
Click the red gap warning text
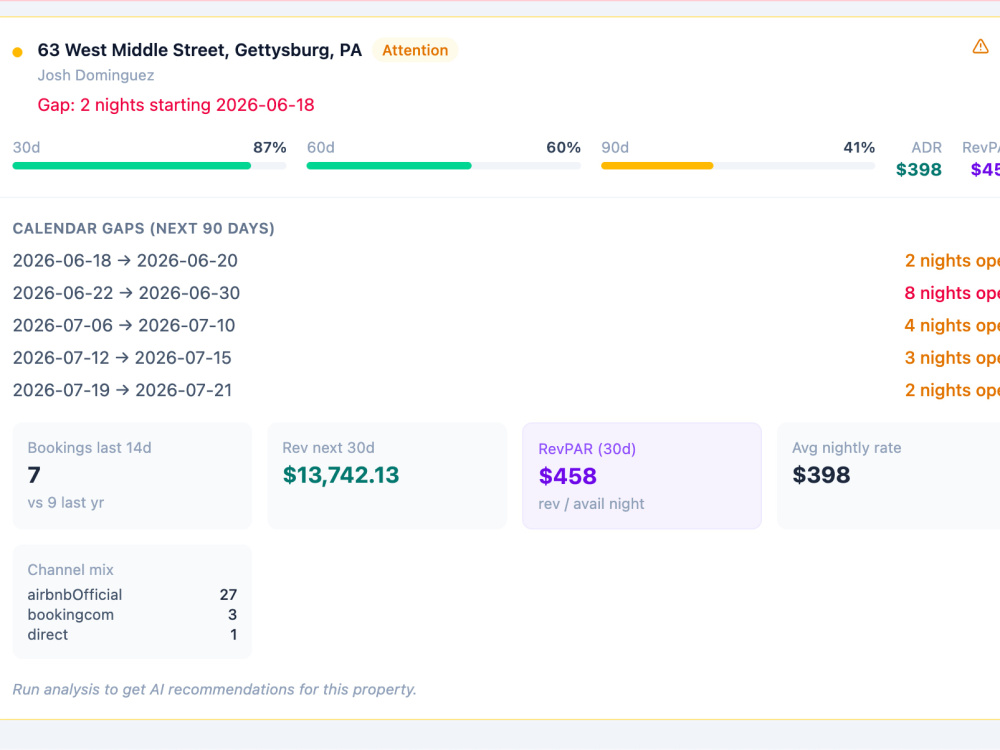tap(176, 105)
